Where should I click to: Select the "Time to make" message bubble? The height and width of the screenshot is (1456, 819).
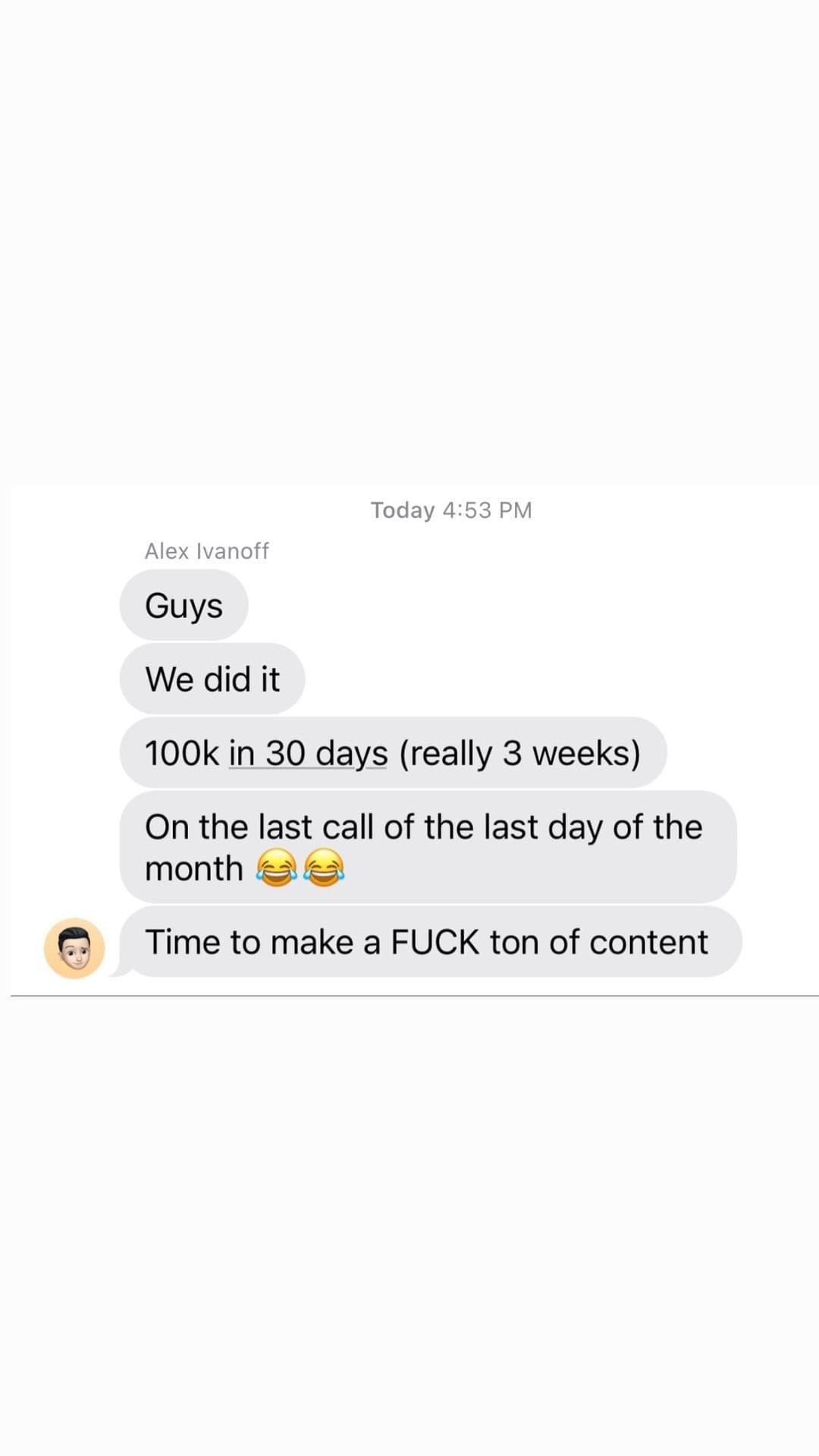[x=431, y=942]
